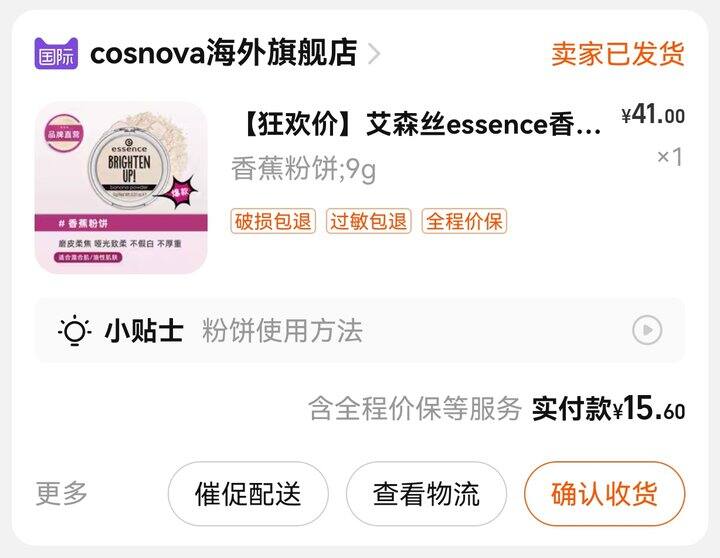Open 小贴士 tips bar

pyautogui.click(x=360, y=330)
